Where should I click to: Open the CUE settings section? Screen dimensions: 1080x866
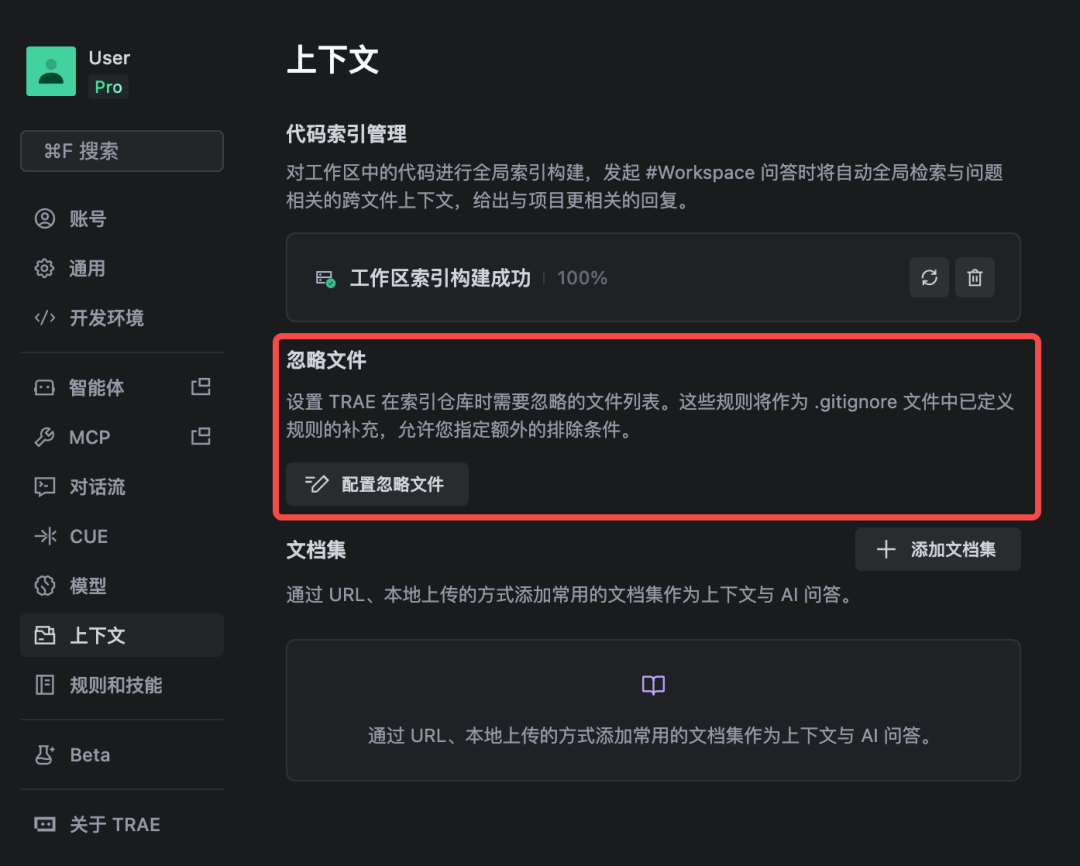88,536
